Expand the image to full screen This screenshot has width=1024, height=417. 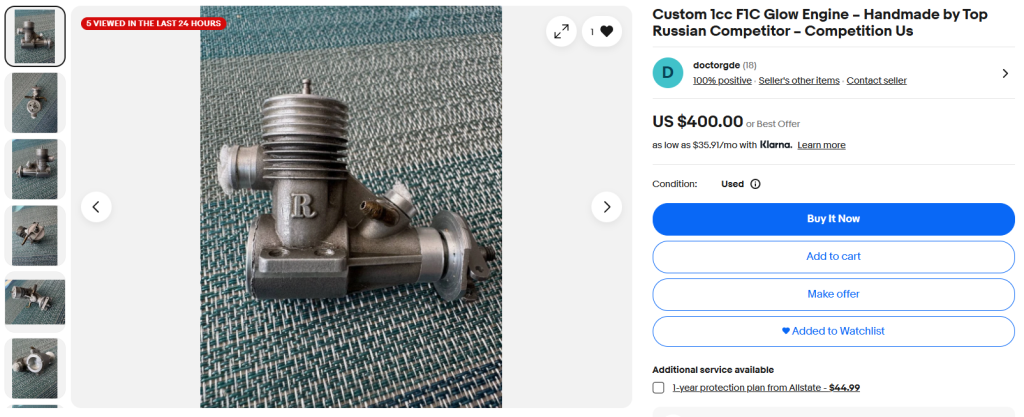pyautogui.click(x=561, y=31)
